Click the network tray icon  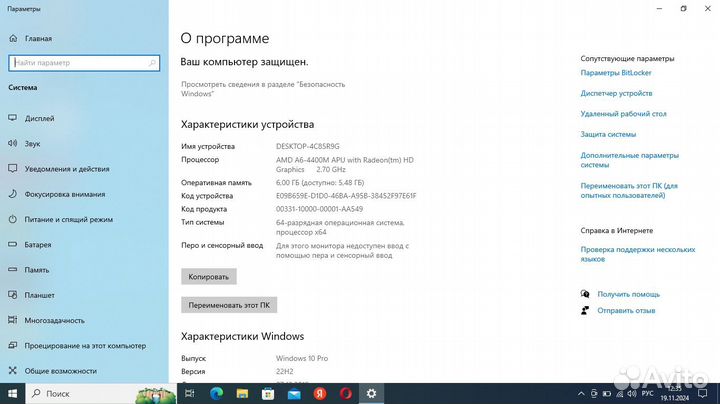[619, 394]
